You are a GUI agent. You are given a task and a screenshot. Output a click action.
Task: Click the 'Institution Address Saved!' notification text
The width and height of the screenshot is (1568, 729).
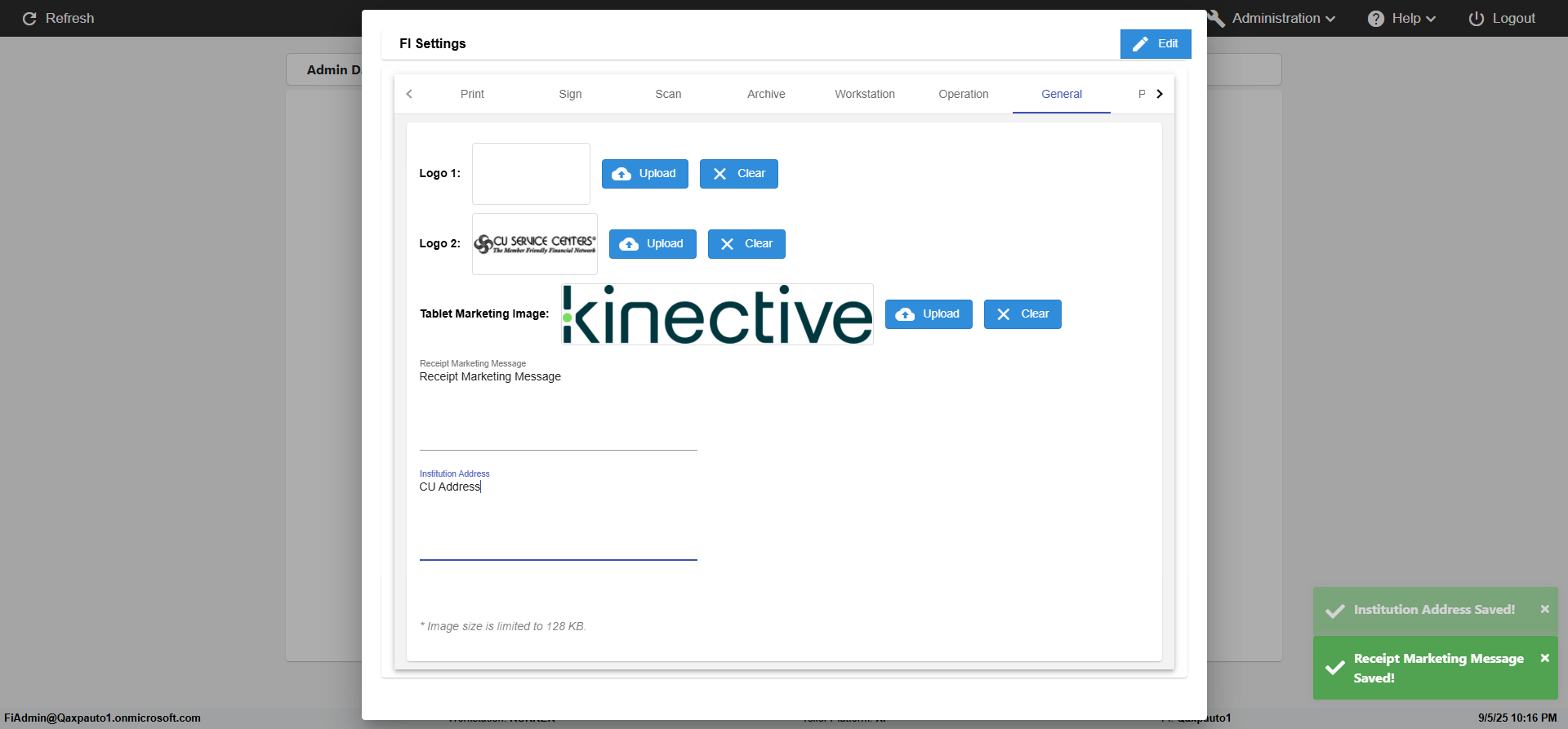[x=1434, y=610]
